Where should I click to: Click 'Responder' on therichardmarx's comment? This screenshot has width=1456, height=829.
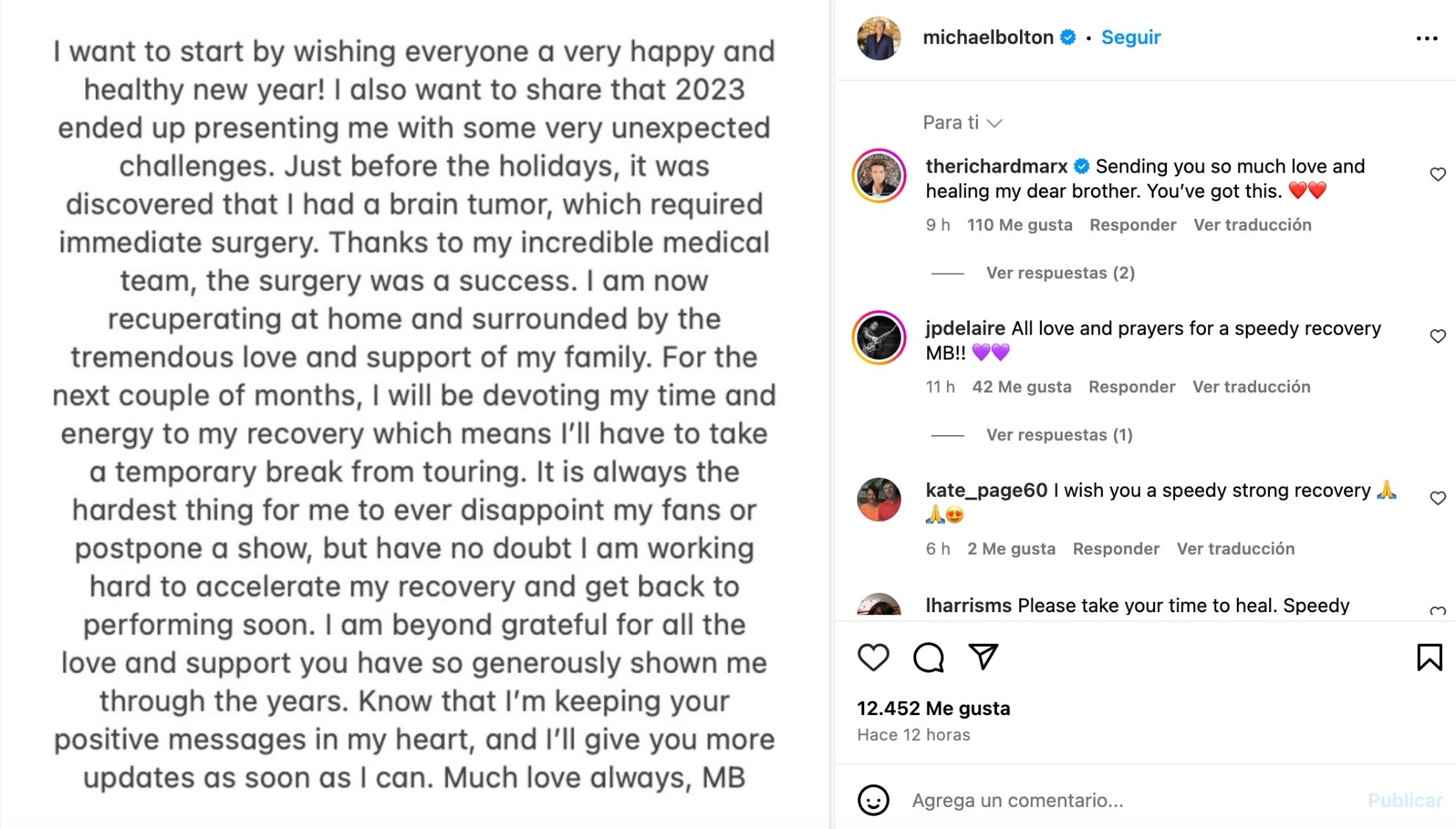tap(1132, 225)
